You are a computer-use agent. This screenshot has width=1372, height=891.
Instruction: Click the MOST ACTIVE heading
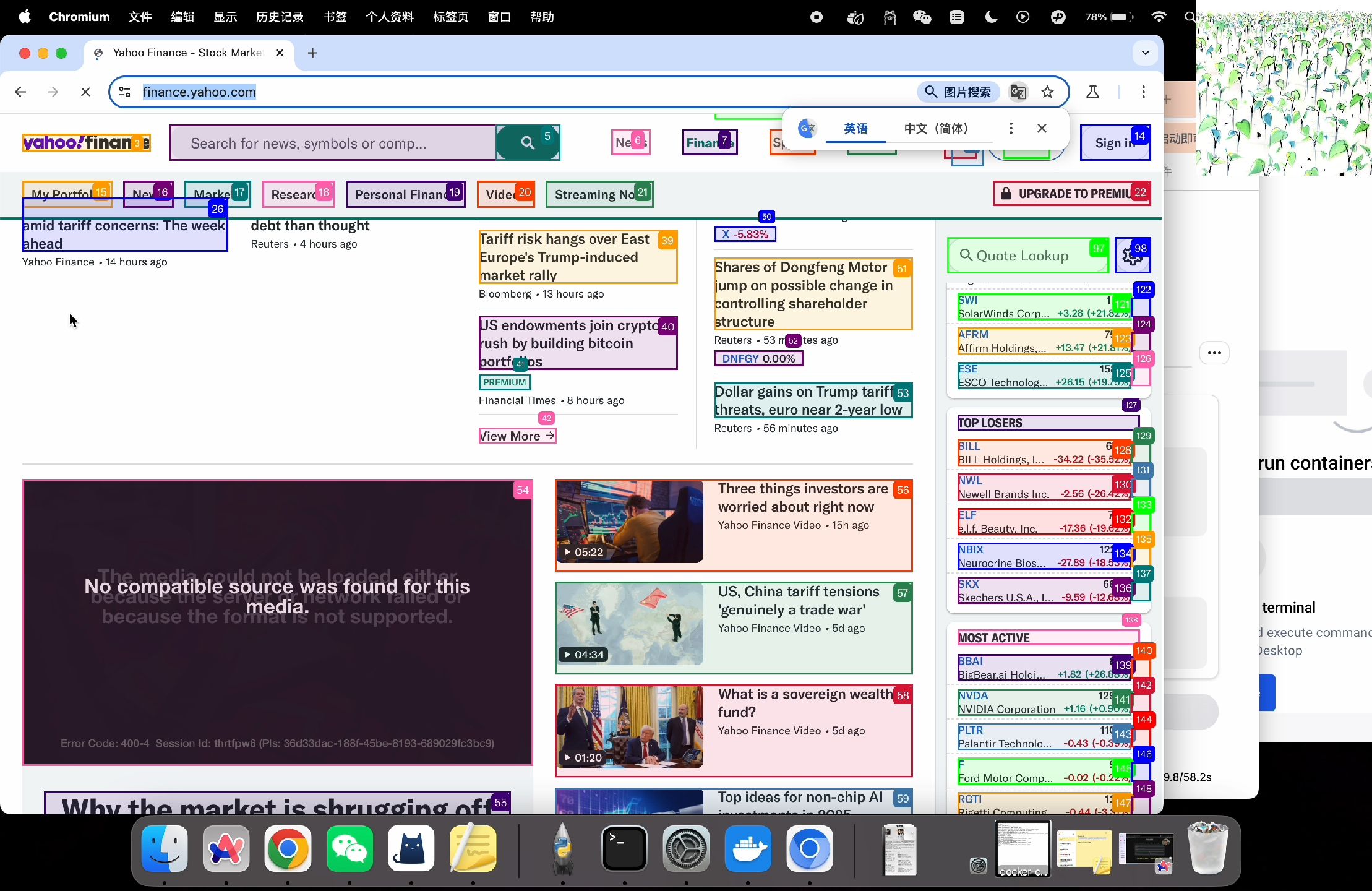point(994,638)
